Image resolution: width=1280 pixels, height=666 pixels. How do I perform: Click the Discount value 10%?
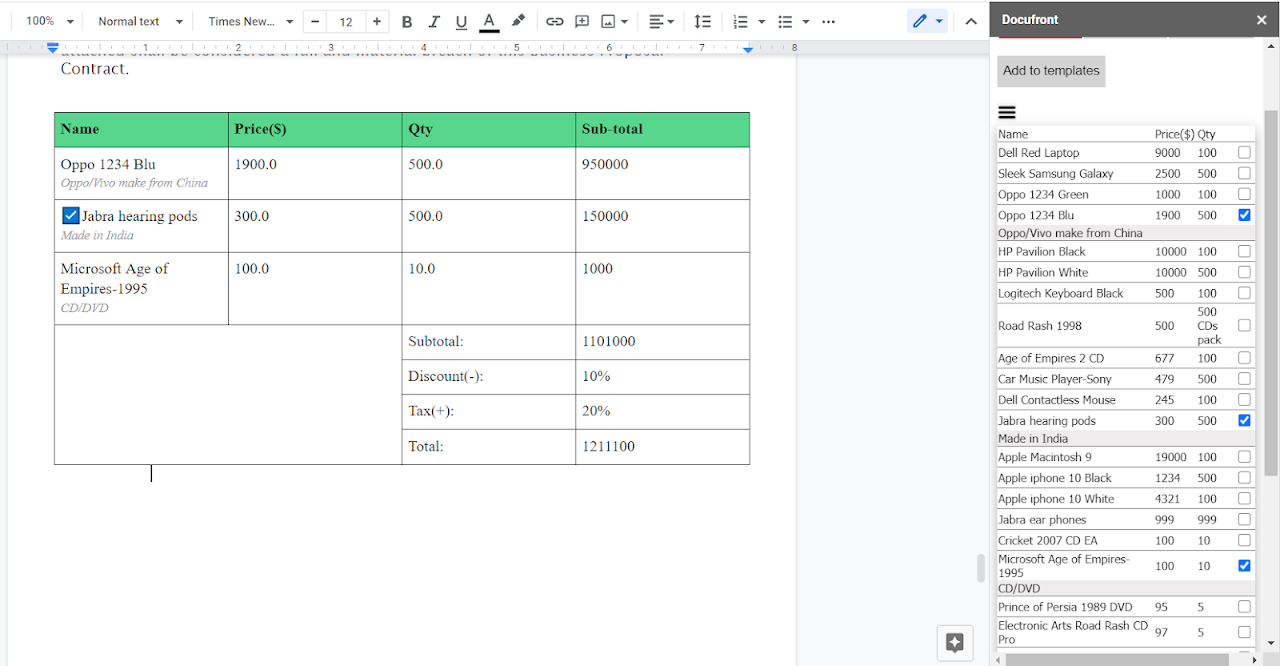click(x=596, y=377)
